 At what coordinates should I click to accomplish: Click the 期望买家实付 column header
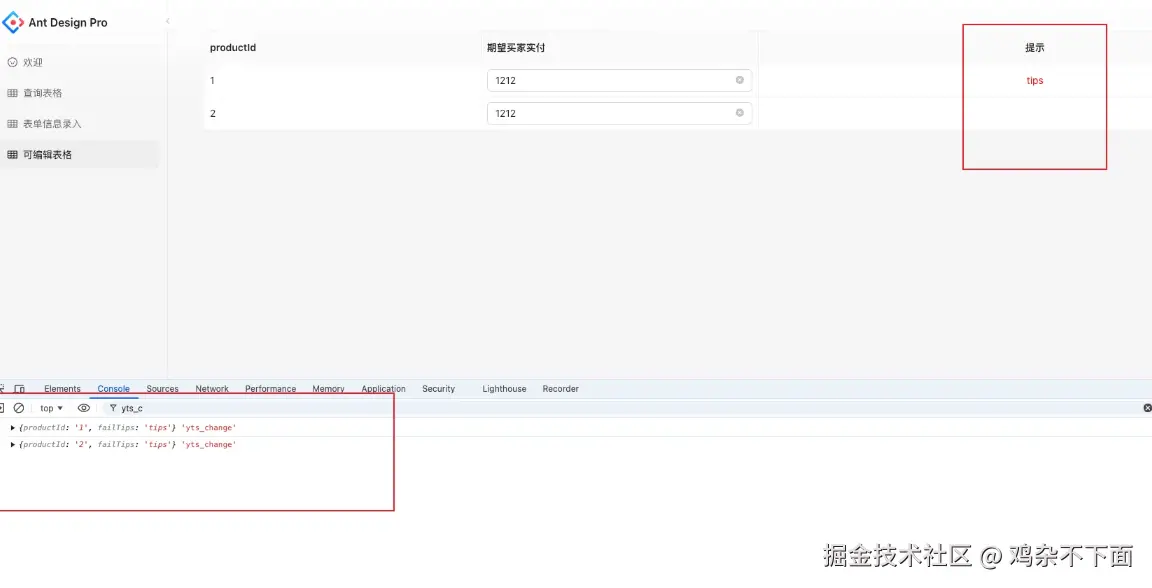516,48
